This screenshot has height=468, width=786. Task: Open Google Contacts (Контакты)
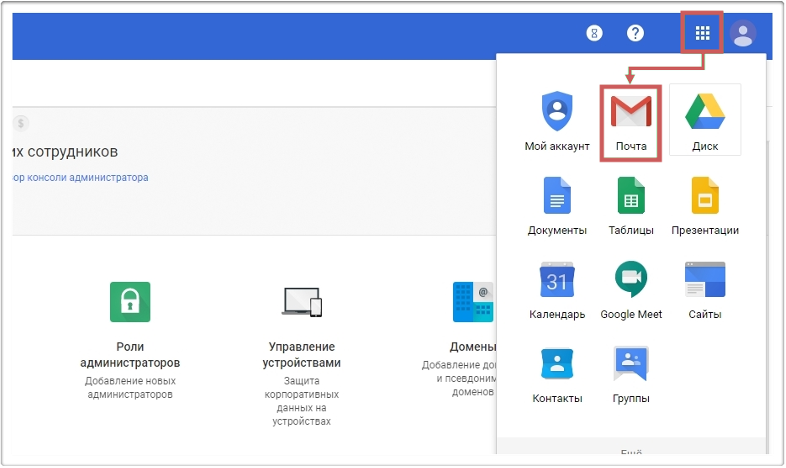(557, 373)
